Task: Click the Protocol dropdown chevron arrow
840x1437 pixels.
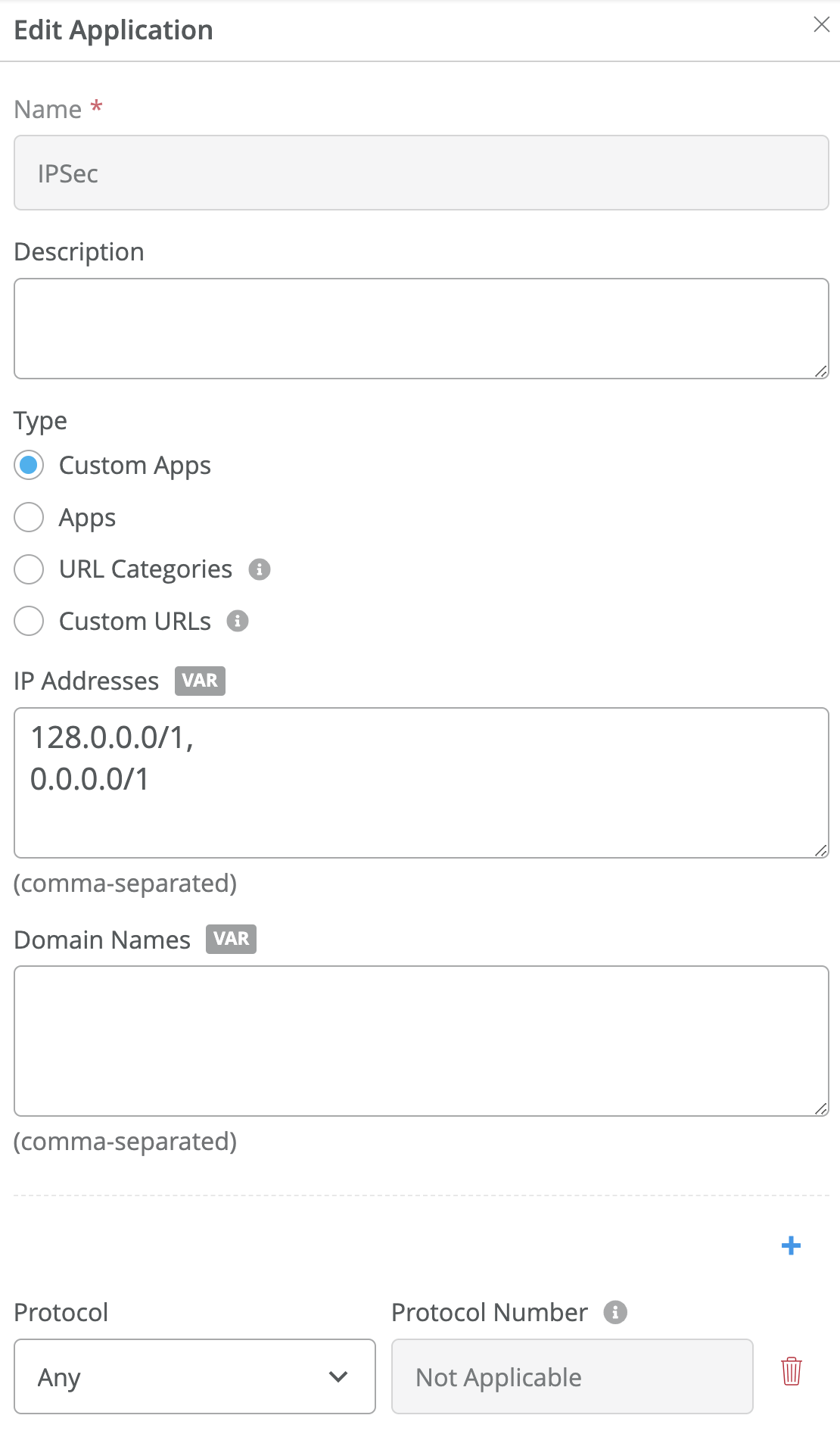Action: tap(338, 1376)
